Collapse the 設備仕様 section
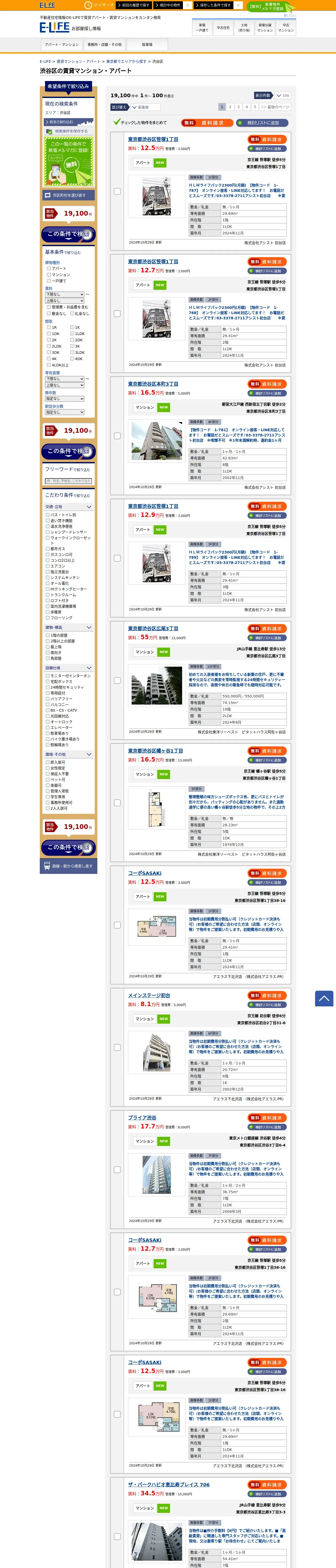The width and height of the screenshot is (336, 1568). coord(68,668)
